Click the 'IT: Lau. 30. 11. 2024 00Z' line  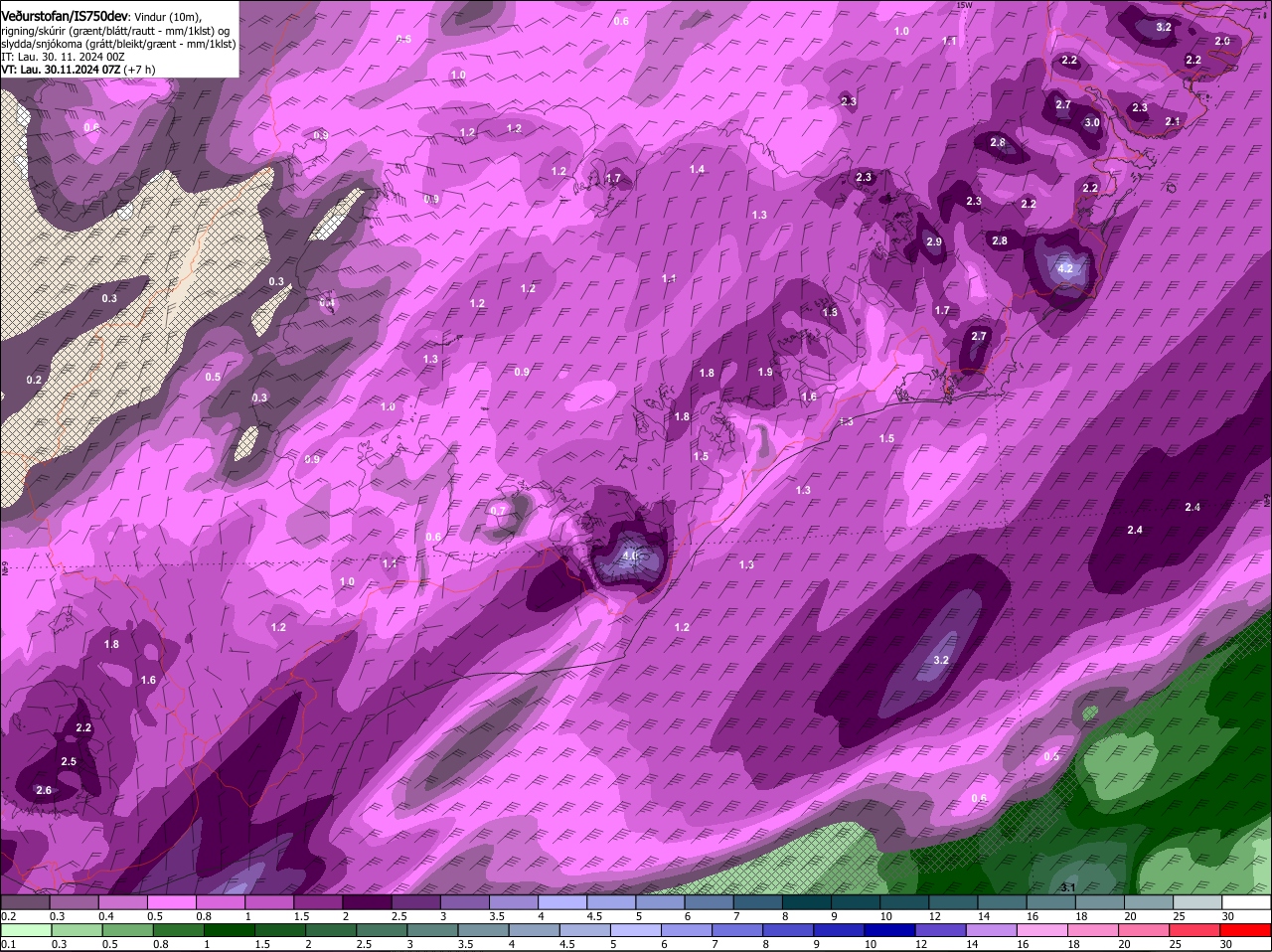[63, 57]
